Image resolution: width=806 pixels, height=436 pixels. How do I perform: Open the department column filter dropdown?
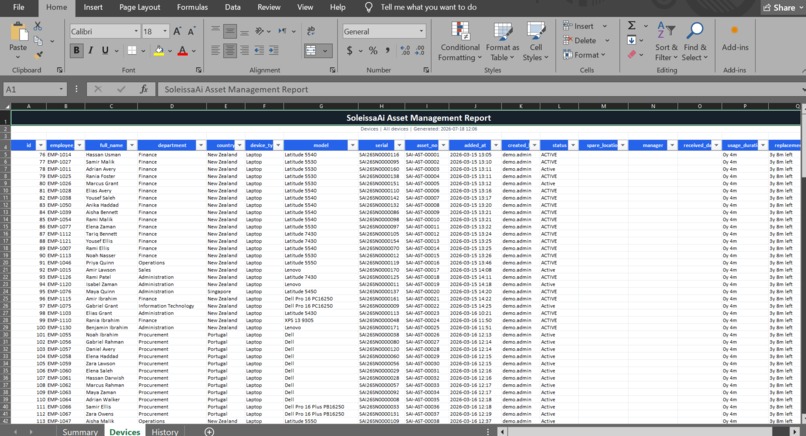click(201, 146)
